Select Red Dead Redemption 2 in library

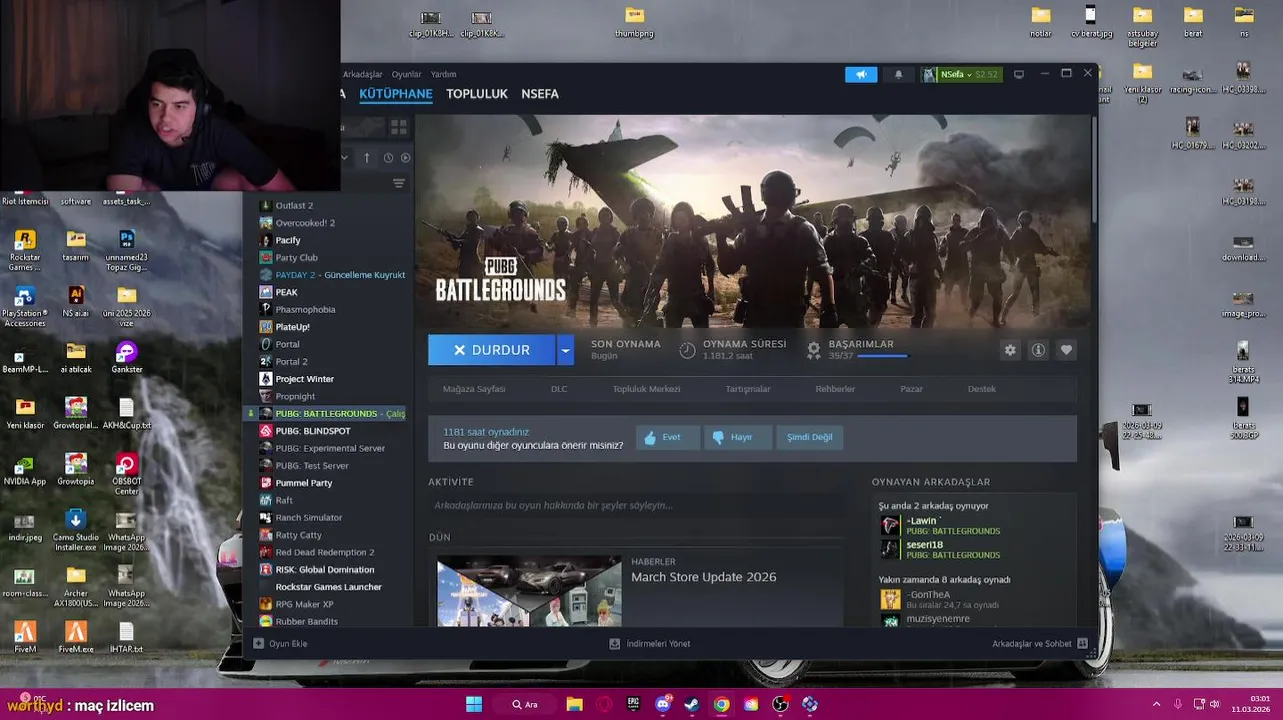[327, 552]
